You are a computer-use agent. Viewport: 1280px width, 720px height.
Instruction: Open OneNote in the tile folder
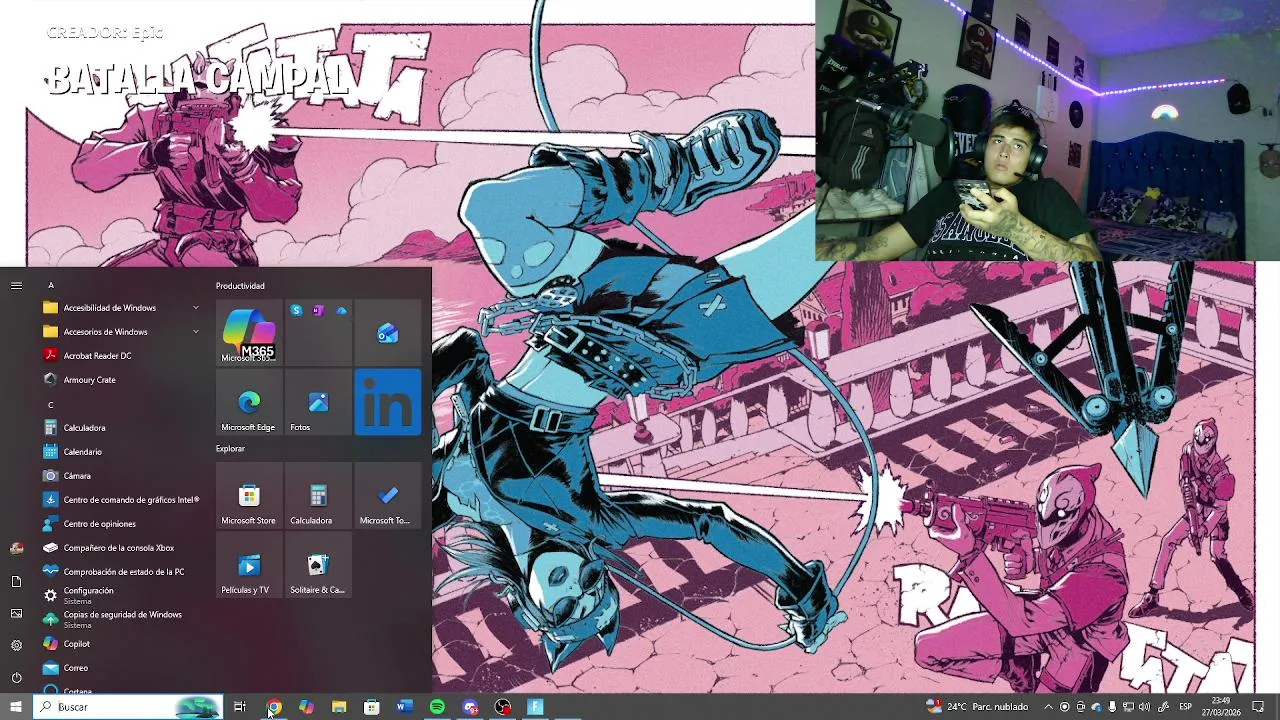(x=318, y=311)
